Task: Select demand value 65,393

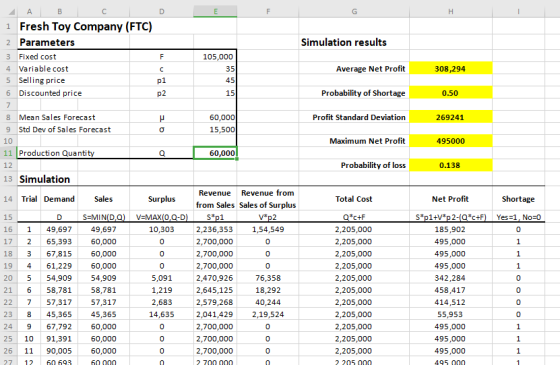Action: tap(59, 241)
